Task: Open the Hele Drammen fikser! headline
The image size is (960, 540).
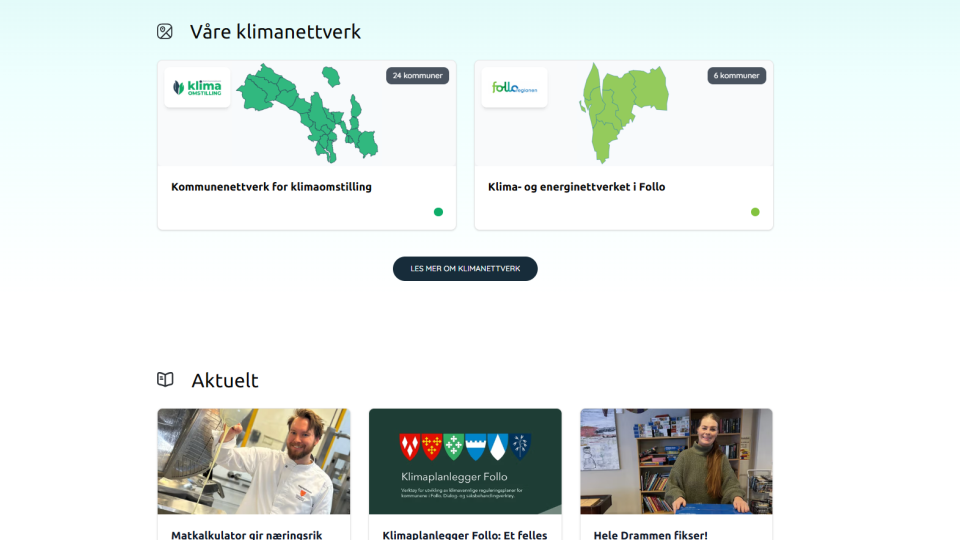Action: pos(650,534)
